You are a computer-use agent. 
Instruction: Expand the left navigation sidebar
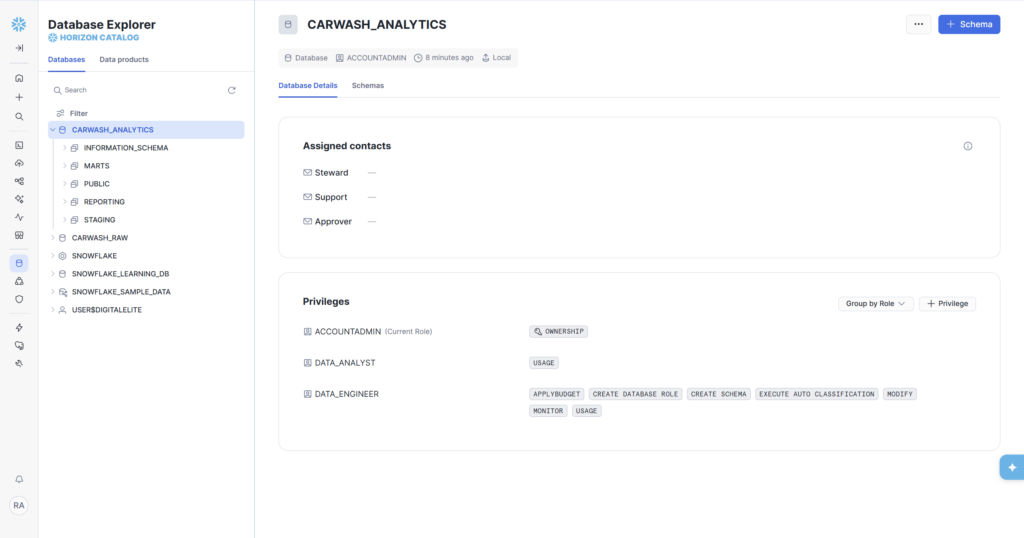click(18, 48)
